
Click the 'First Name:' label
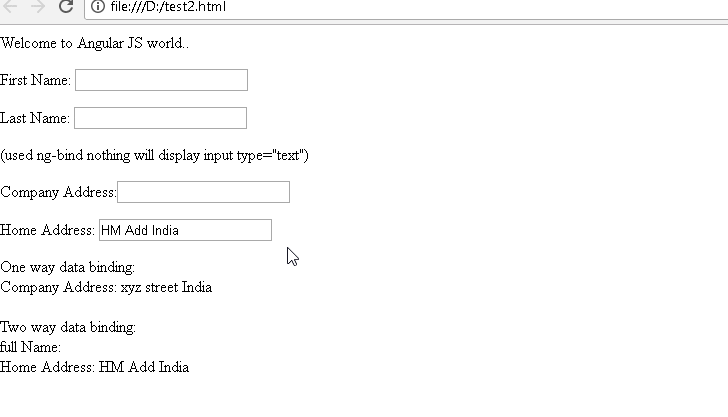pyautogui.click(x=36, y=80)
